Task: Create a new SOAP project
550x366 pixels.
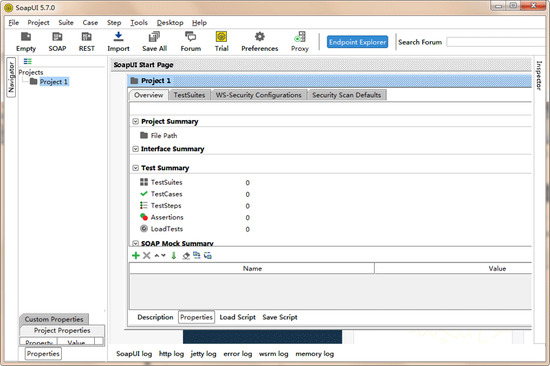Action: [x=57, y=37]
